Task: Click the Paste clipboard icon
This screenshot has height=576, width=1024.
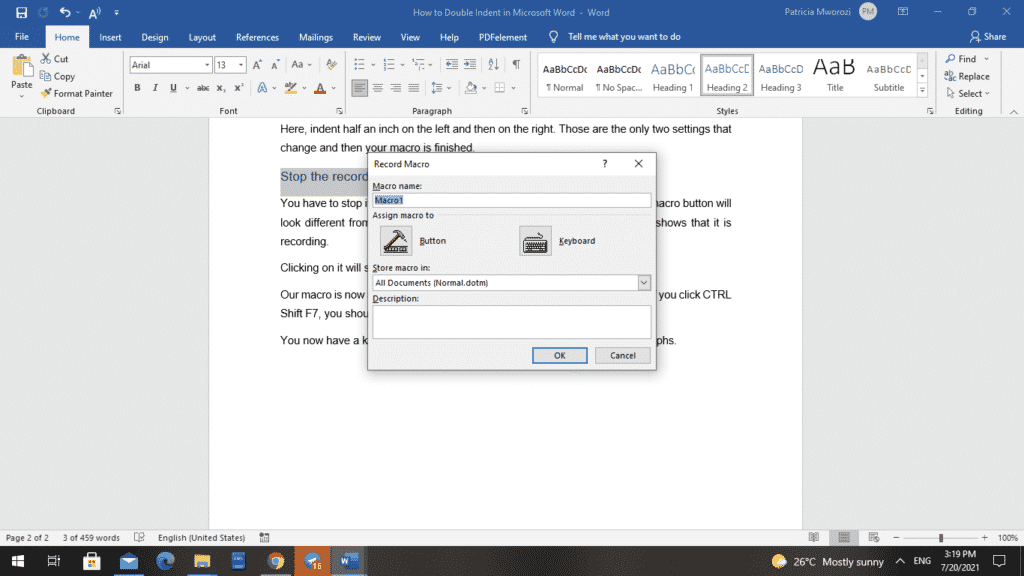Action: (x=22, y=67)
